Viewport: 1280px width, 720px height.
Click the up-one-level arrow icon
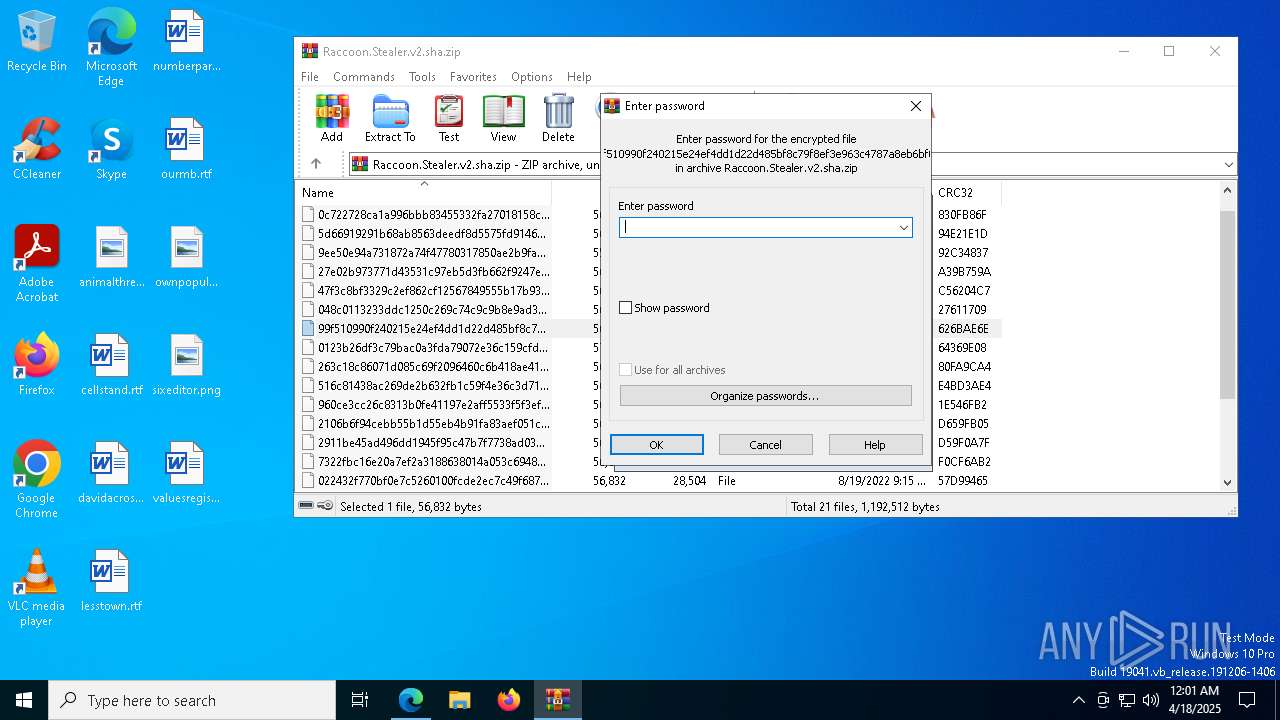[x=316, y=164]
